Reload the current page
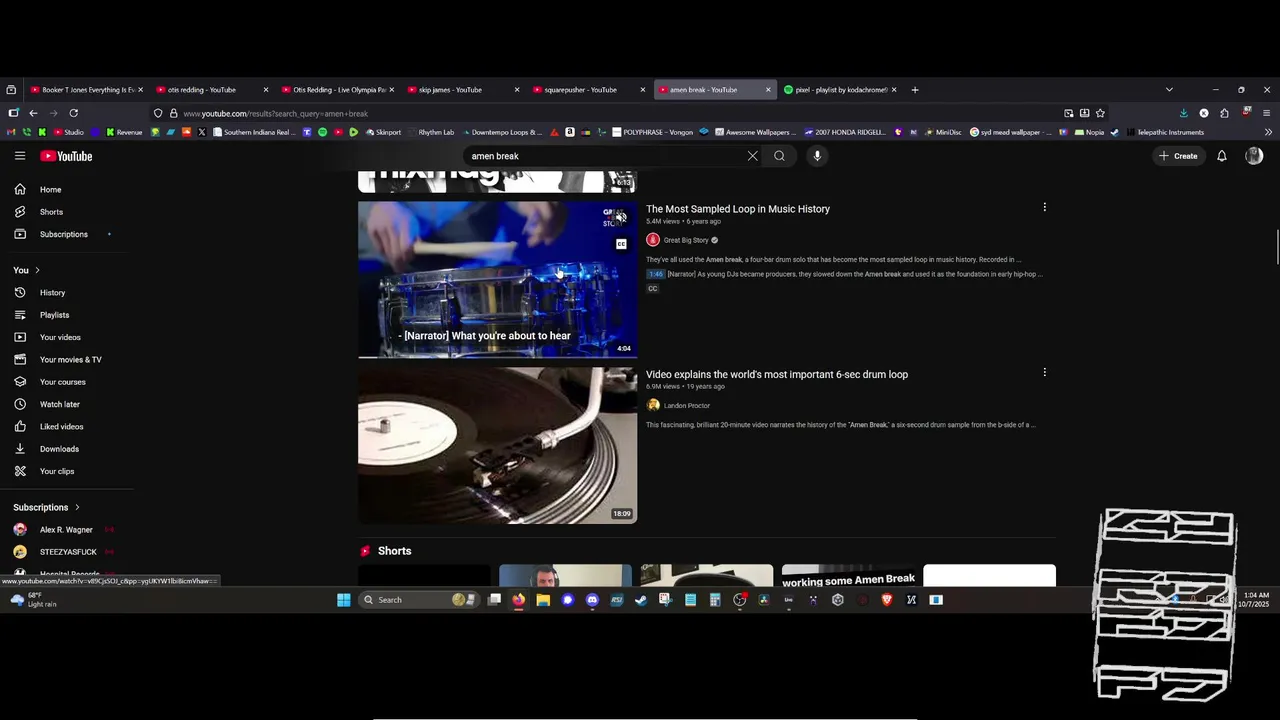The image size is (1280, 720). (x=73, y=113)
